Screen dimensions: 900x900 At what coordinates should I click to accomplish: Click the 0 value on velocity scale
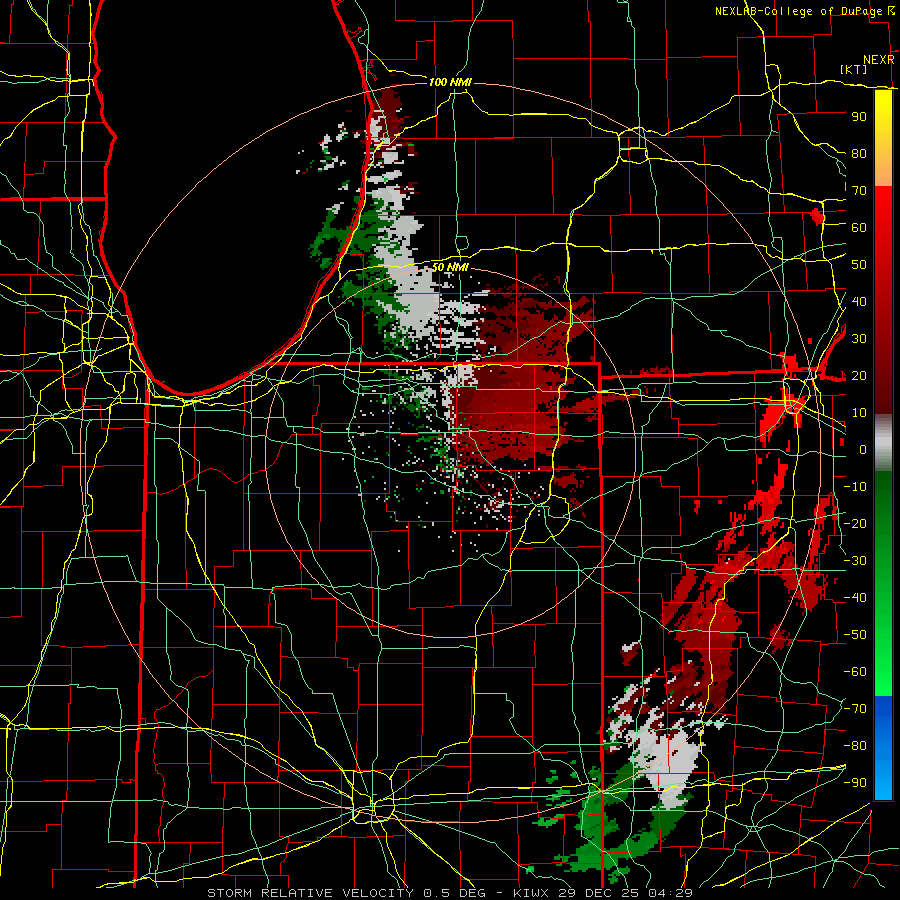tap(863, 449)
